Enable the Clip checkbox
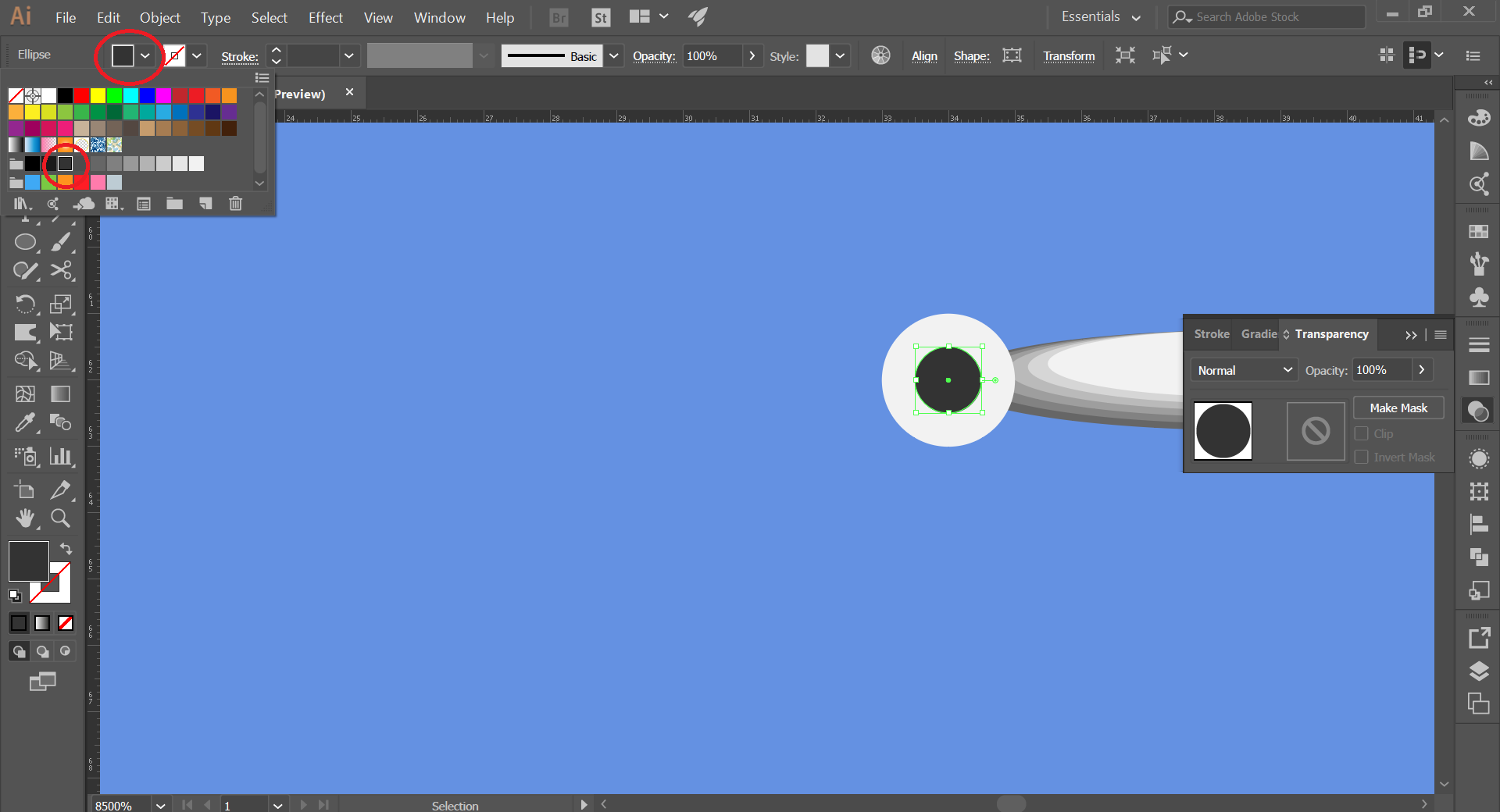Image resolution: width=1500 pixels, height=812 pixels. 1362,434
